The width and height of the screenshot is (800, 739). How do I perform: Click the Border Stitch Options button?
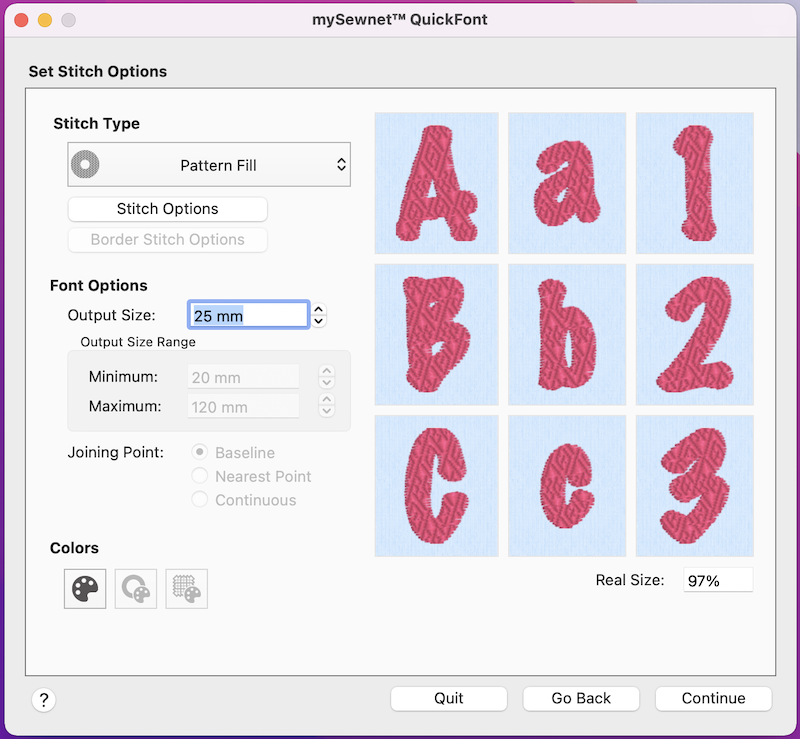[x=167, y=240]
